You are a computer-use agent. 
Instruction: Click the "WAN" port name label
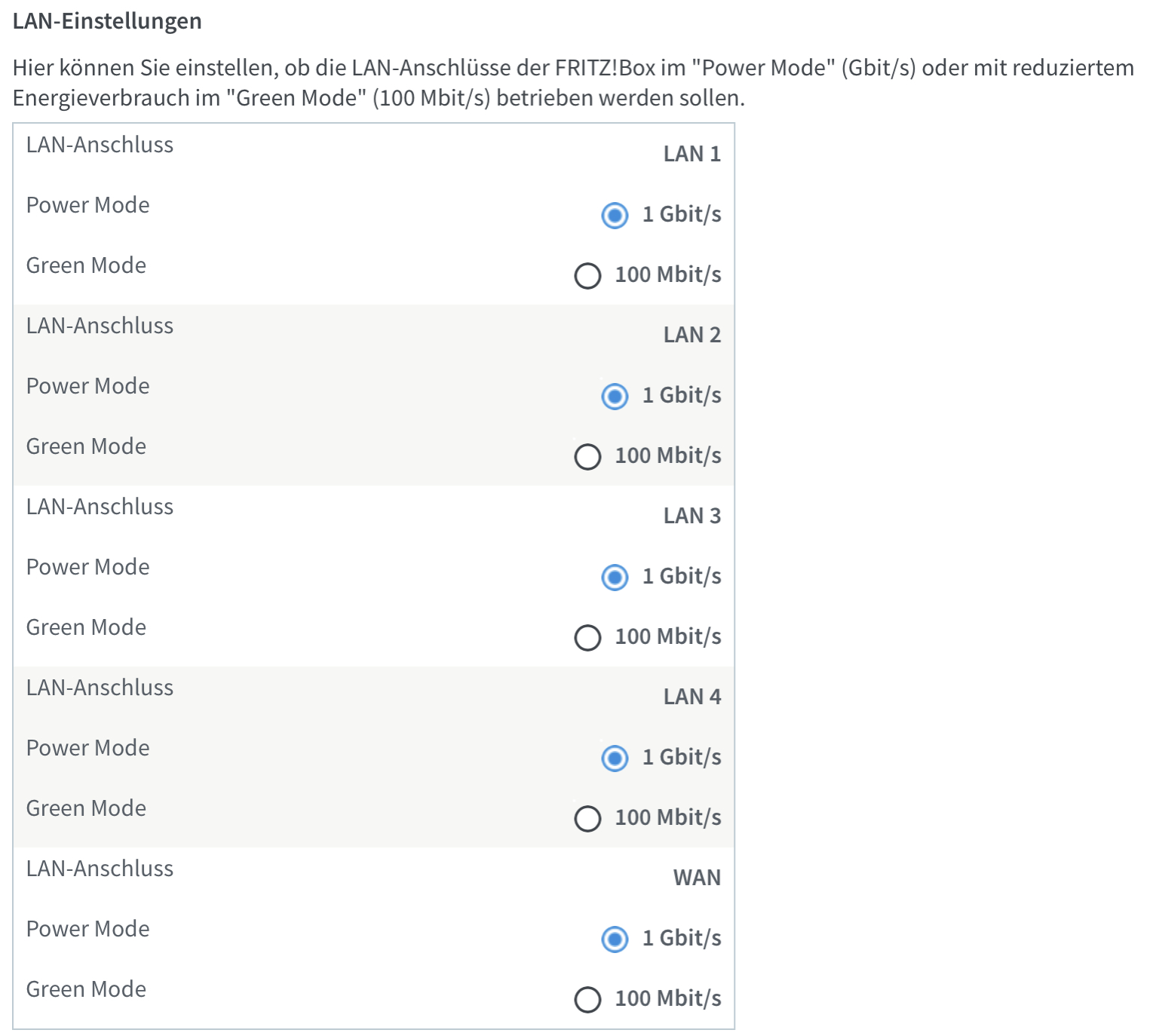point(697,878)
